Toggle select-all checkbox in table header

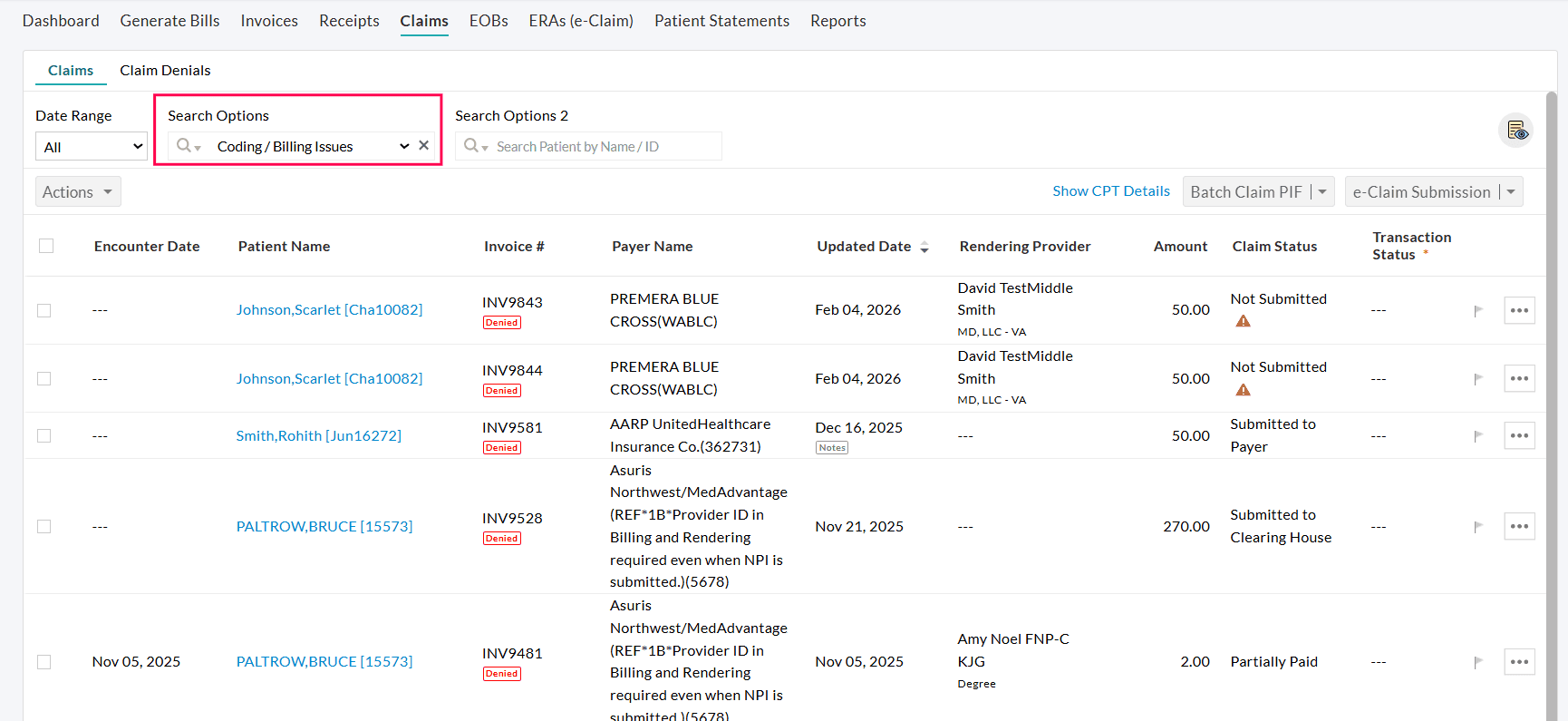(46, 246)
